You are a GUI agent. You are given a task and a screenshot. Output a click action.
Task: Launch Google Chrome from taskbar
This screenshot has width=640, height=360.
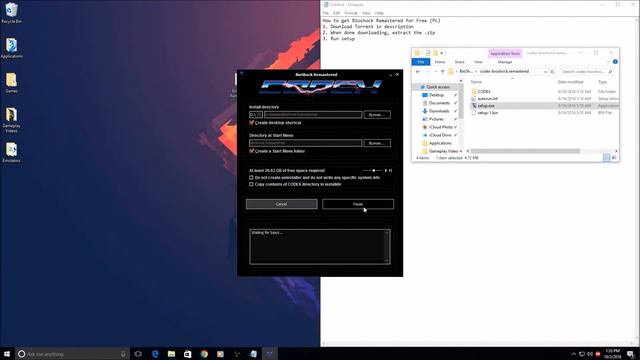tap(204, 354)
